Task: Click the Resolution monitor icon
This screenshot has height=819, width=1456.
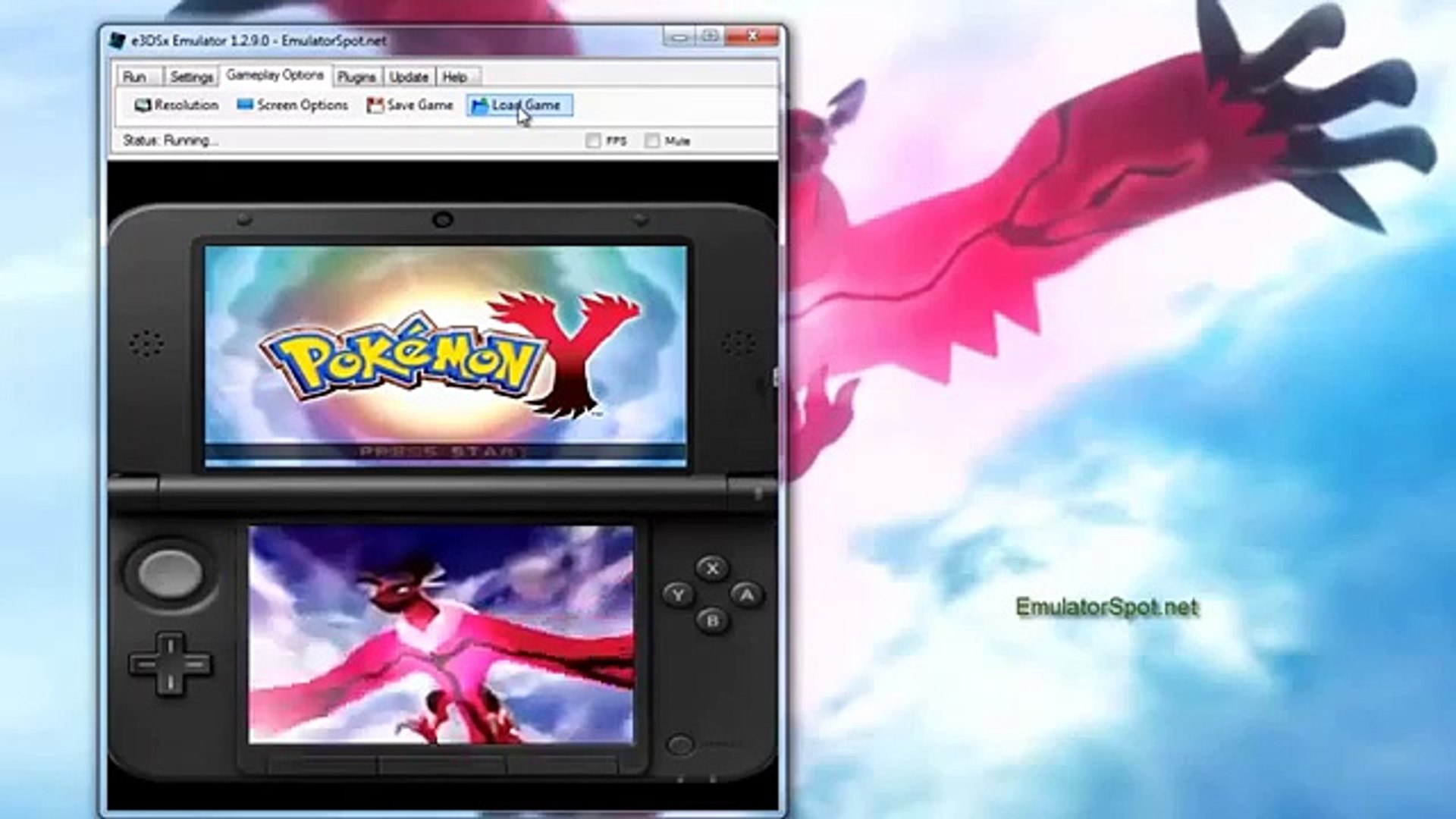Action: tap(143, 105)
